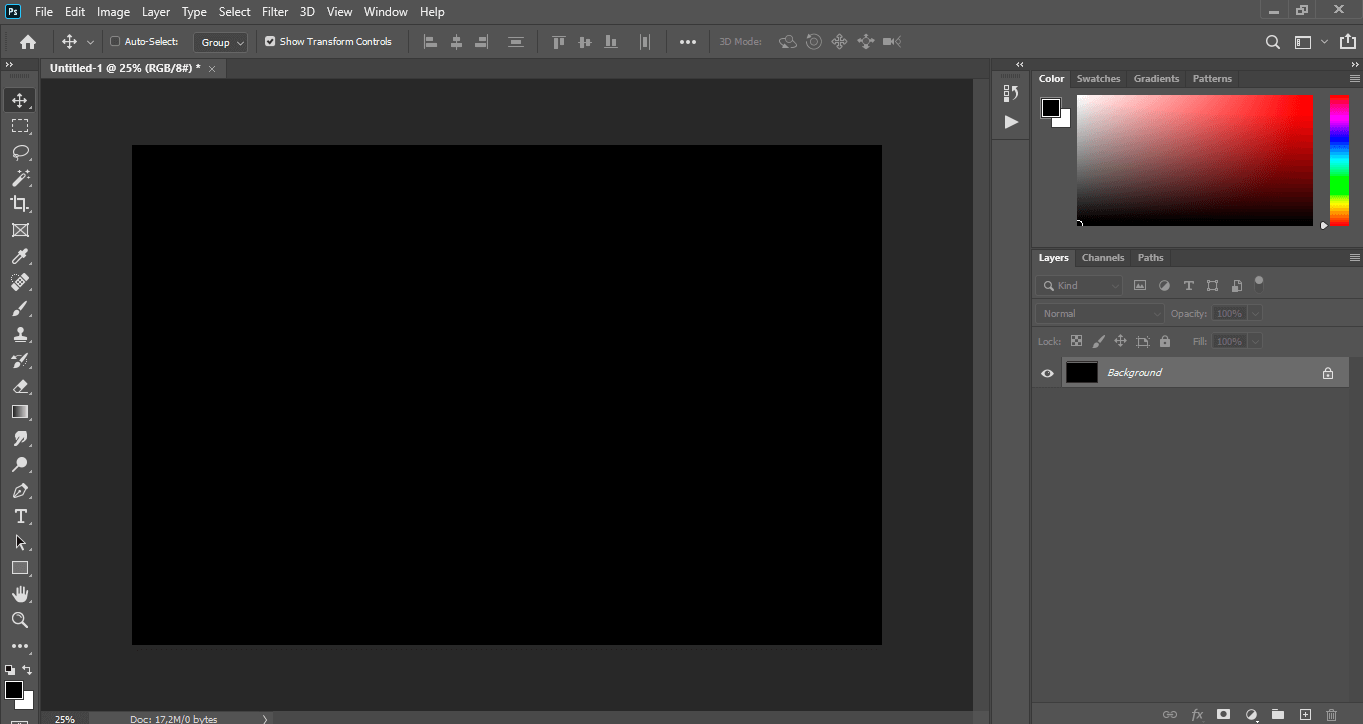The height and width of the screenshot is (724, 1363).
Task: Switch to the Paths tab
Action: [x=1151, y=258]
